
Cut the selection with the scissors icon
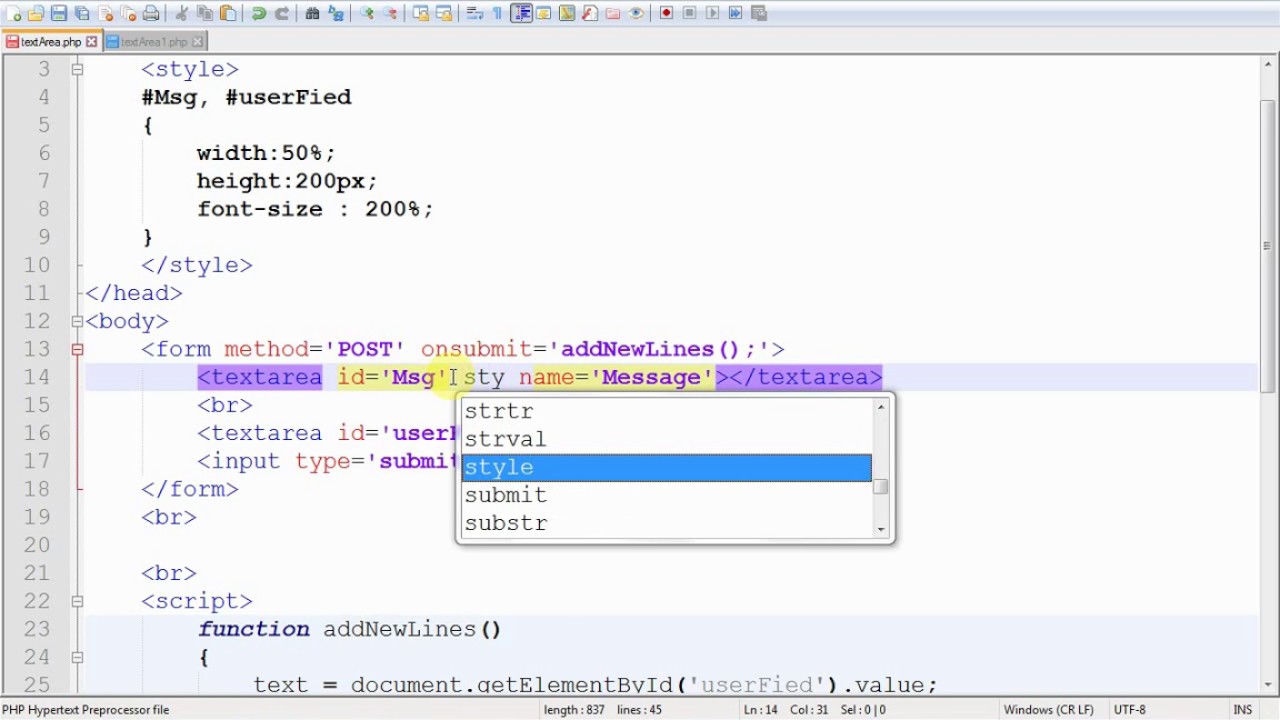[181, 13]
